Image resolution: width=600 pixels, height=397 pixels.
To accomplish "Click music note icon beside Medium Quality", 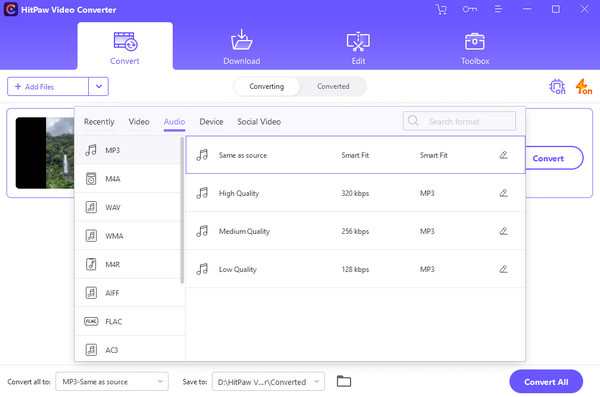I will (x=202, y=231).
